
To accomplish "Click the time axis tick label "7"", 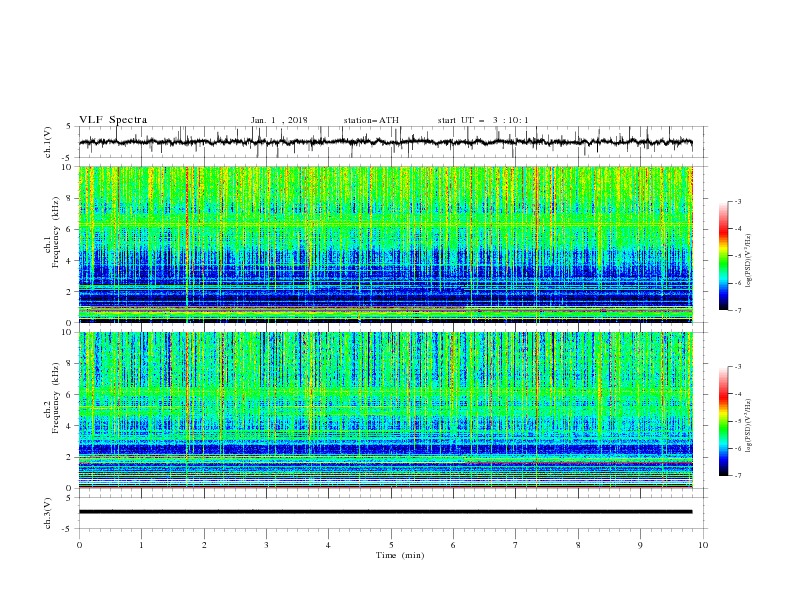I will tap(516, 545).
